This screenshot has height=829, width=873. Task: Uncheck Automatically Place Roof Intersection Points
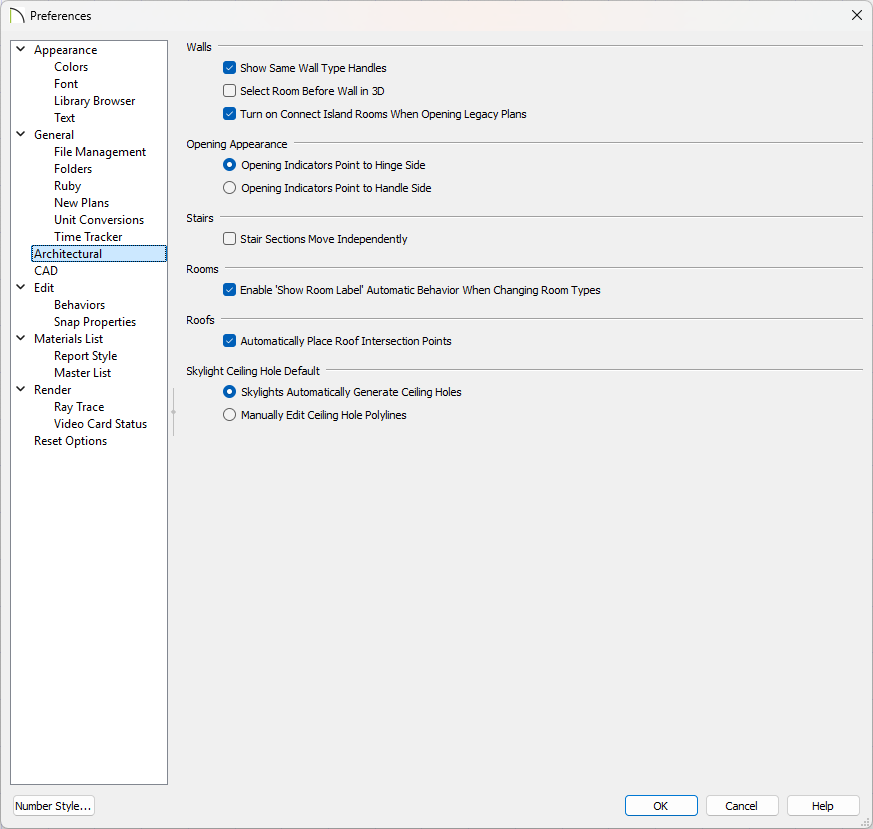230,342
